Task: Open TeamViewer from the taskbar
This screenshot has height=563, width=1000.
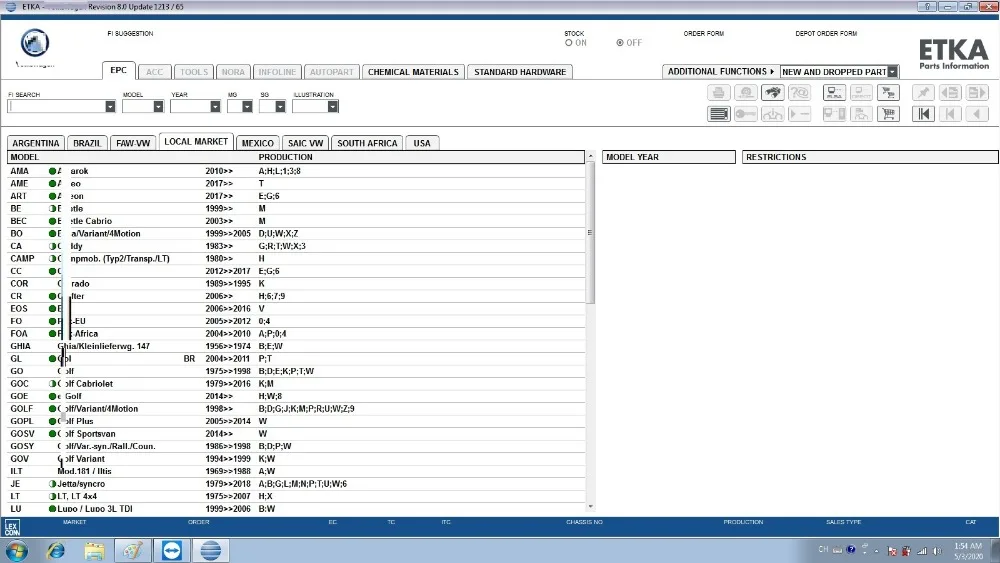Action: pyautogui.click(x=172, y=550)
